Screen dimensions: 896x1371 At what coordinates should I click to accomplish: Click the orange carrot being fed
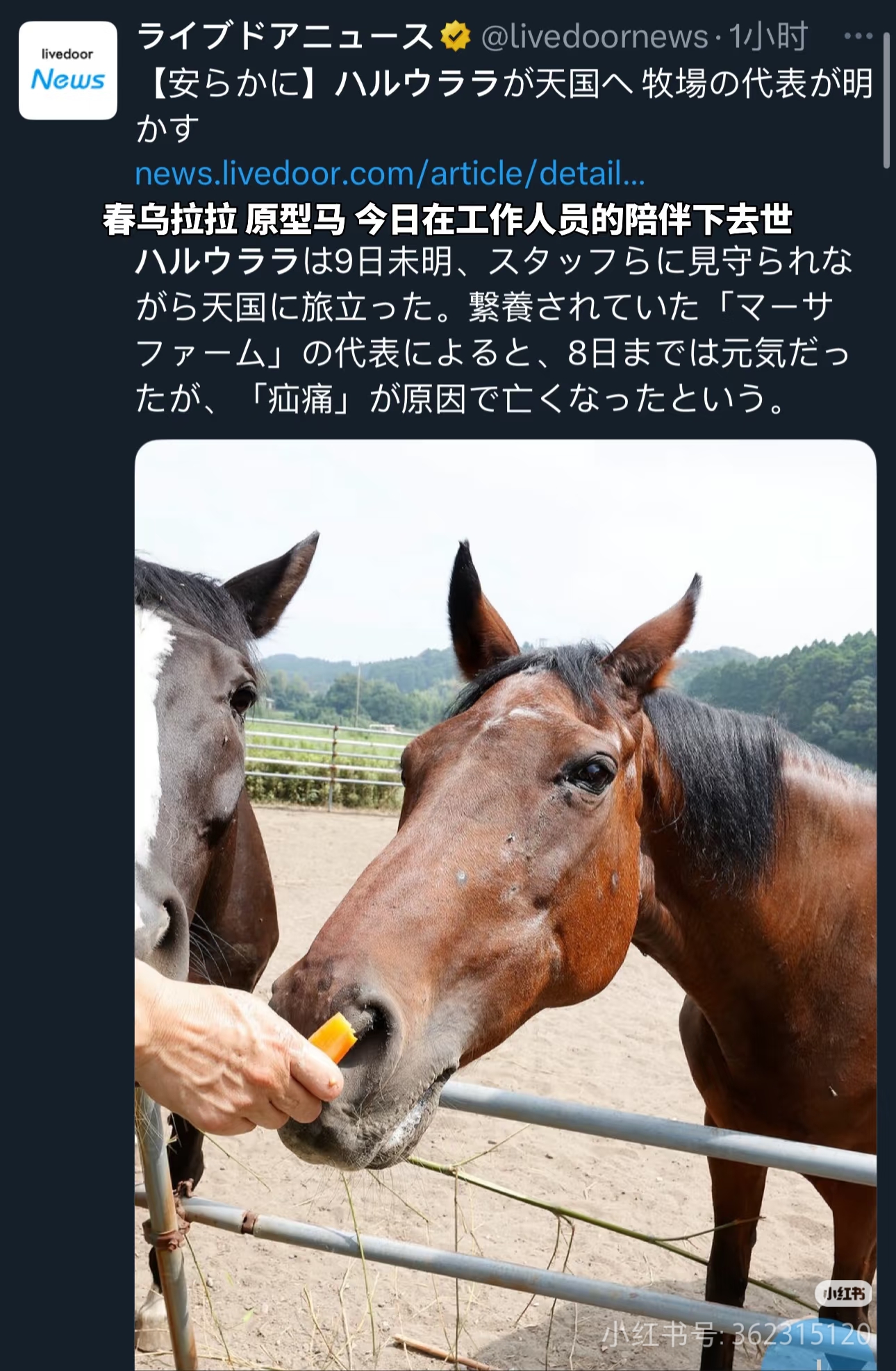333,1037
